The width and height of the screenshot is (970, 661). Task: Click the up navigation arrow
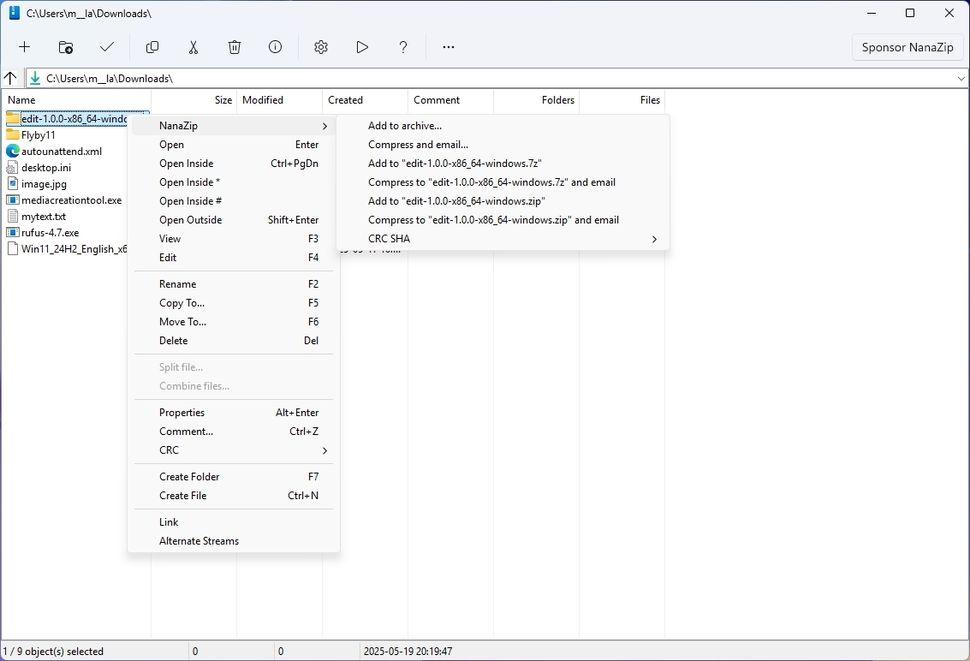pos(11,77)
